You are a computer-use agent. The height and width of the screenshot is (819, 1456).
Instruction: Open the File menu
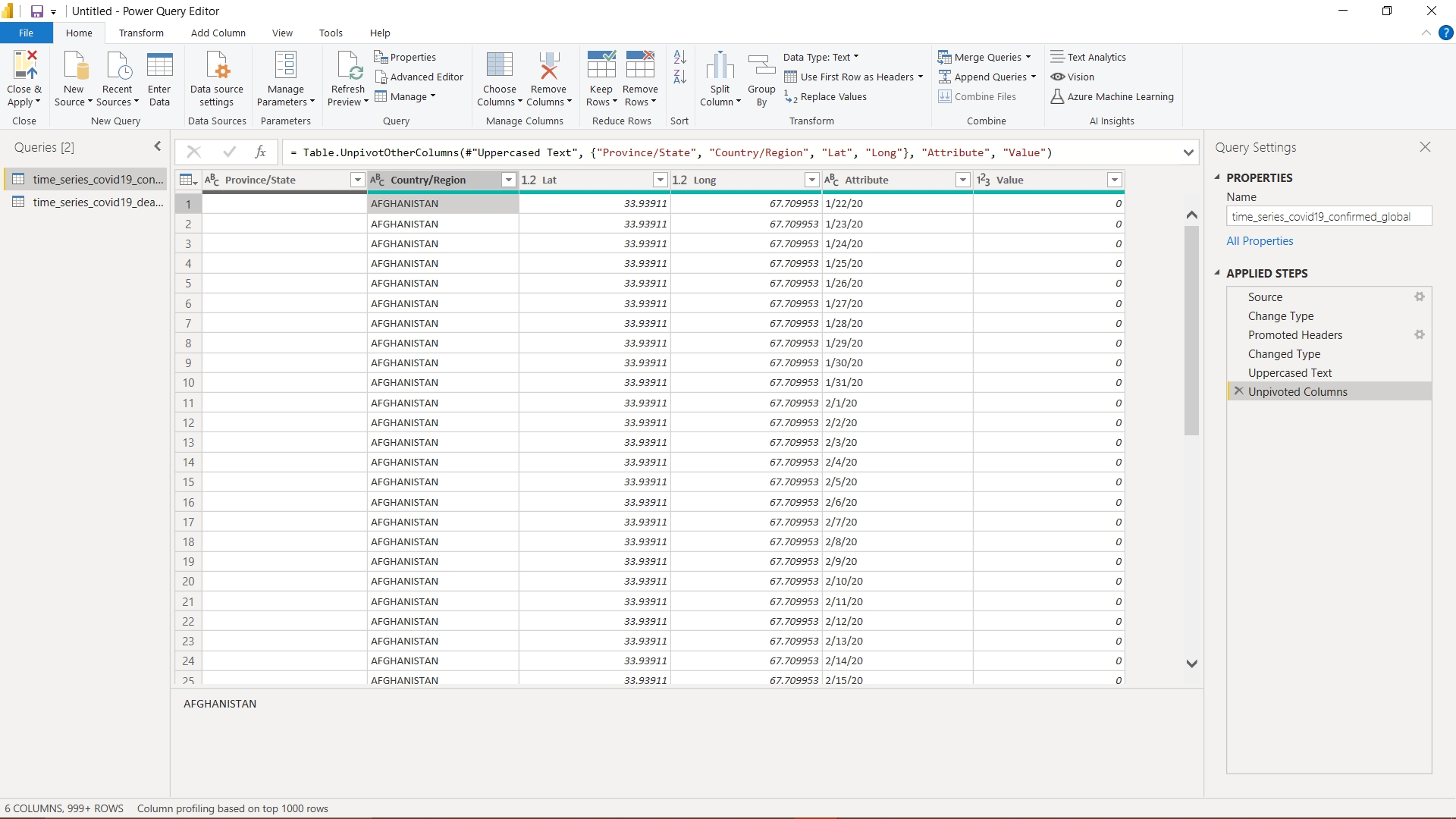pos(27,33)
